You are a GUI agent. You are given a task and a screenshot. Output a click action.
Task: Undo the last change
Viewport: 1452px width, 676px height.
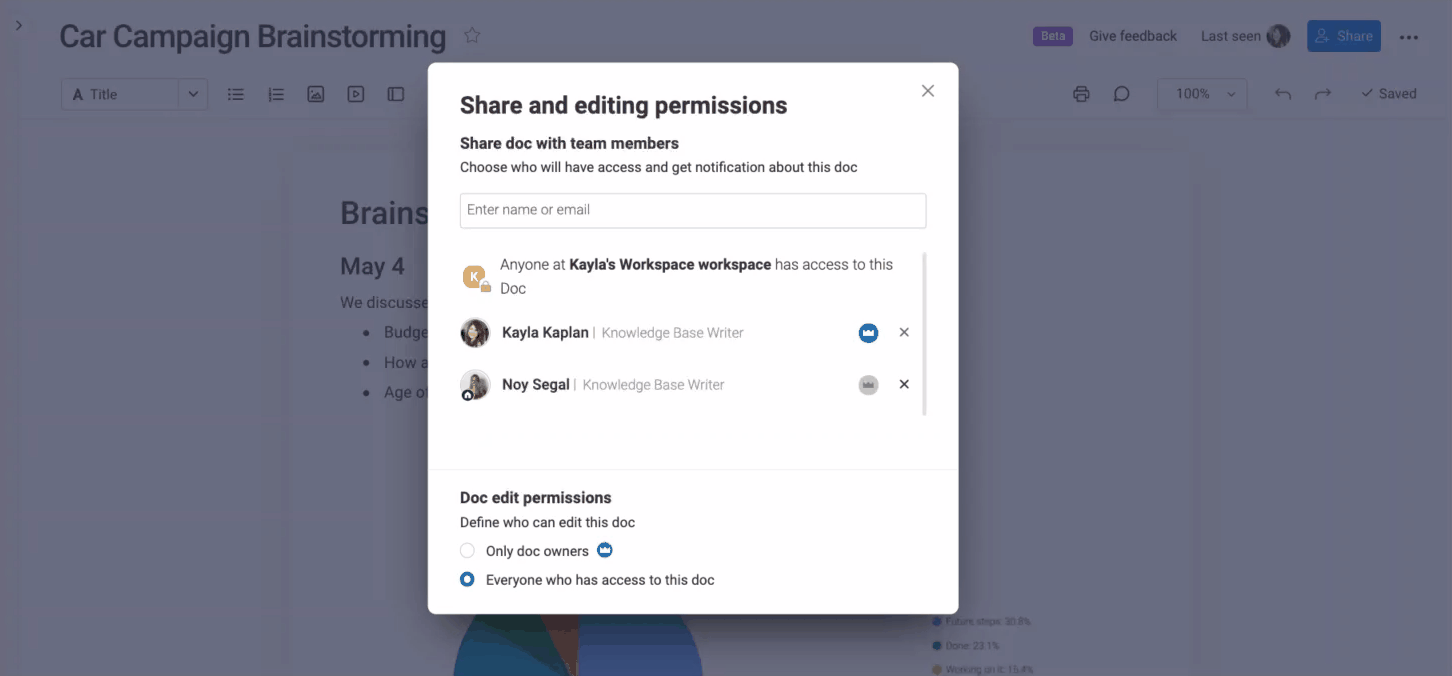(x=1283, y=94)
